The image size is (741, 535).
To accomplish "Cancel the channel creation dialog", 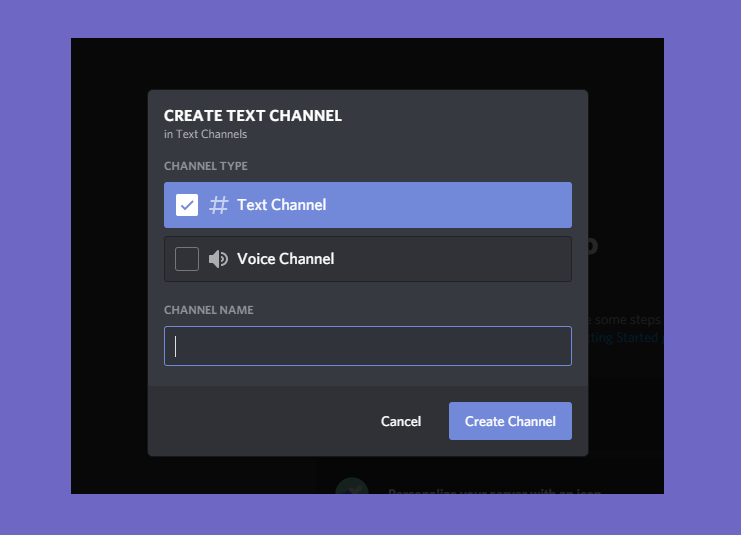I will [x=401, y=421].
